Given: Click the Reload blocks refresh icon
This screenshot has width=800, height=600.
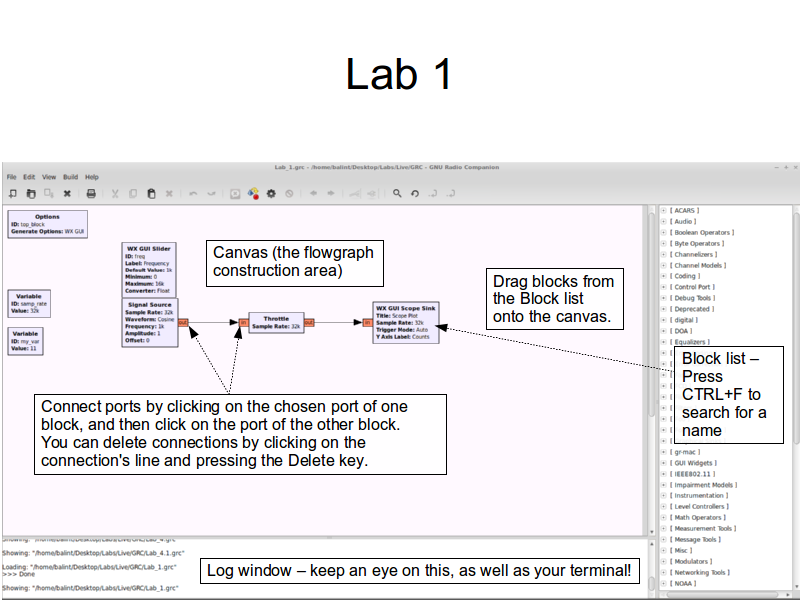Looking at the screenshot, I should click(x=415, y=193).
